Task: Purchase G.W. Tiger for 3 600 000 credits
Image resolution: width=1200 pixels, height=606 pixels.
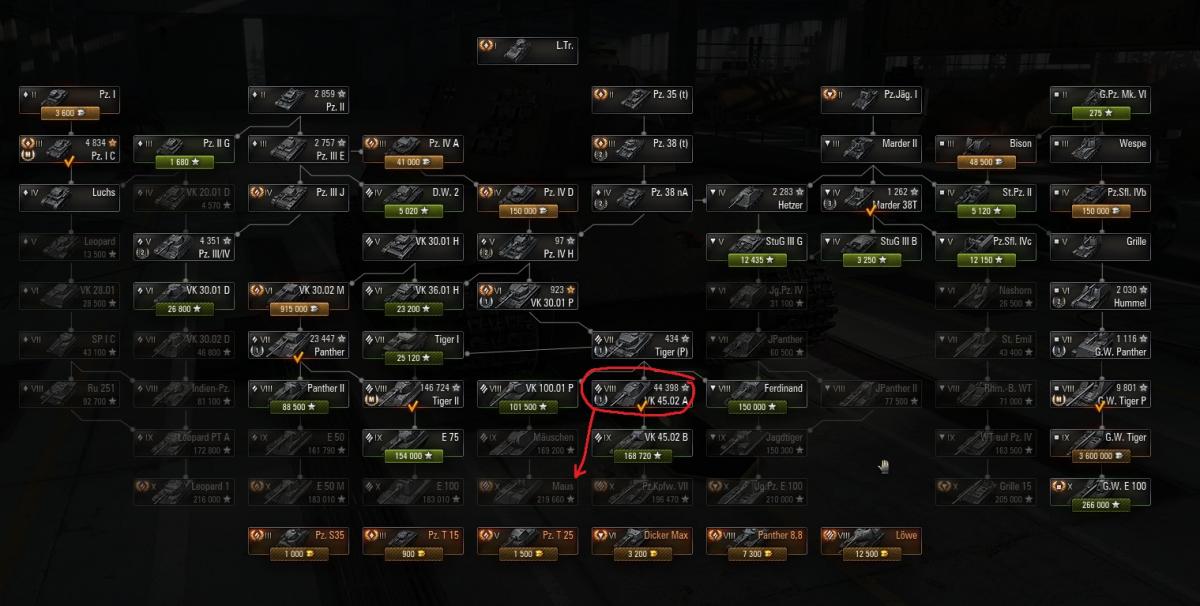Action: (x=1100, y=457)
